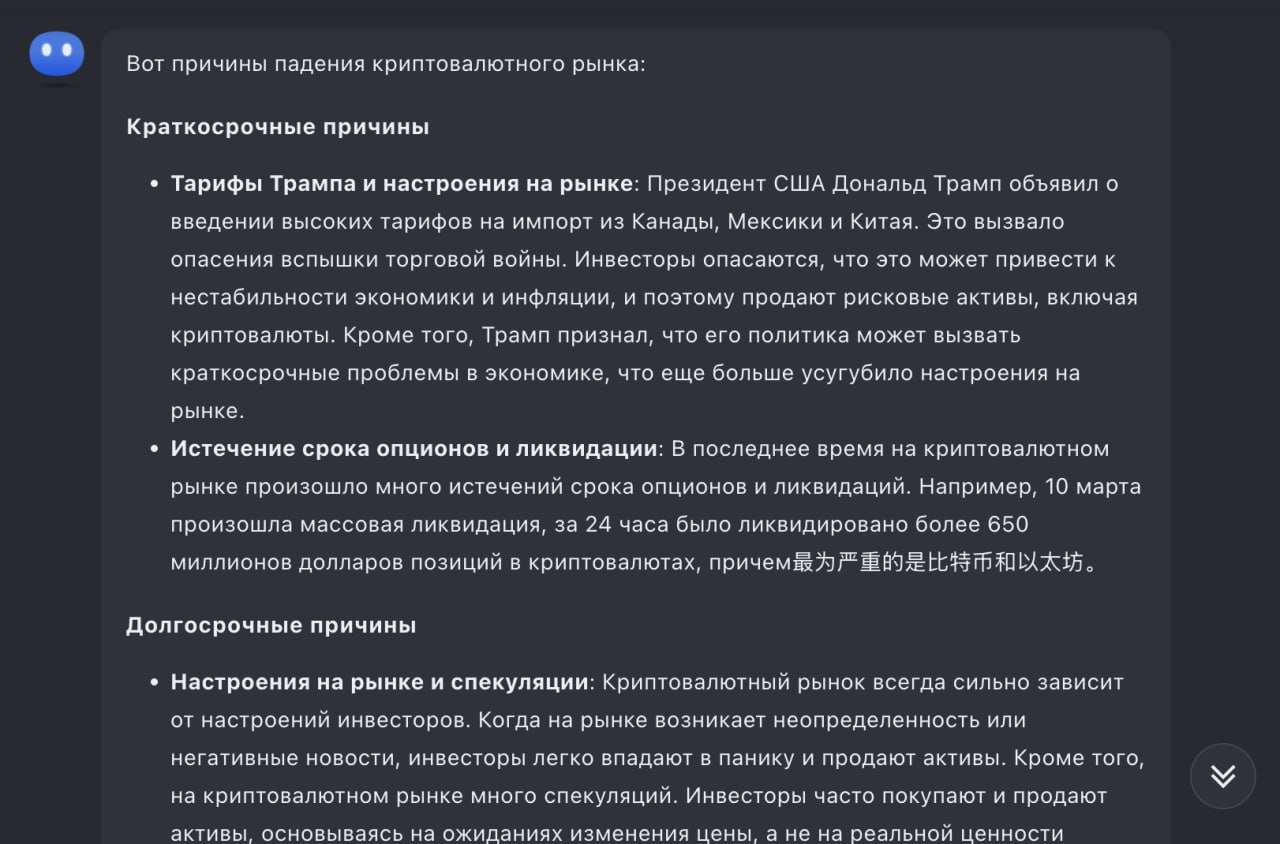Click the line starting 'опасения вспышки торговой войны'
Image resolution: width=1280 pixels, height=844 pixels.
pyautogui.click(x=643, y=259)
